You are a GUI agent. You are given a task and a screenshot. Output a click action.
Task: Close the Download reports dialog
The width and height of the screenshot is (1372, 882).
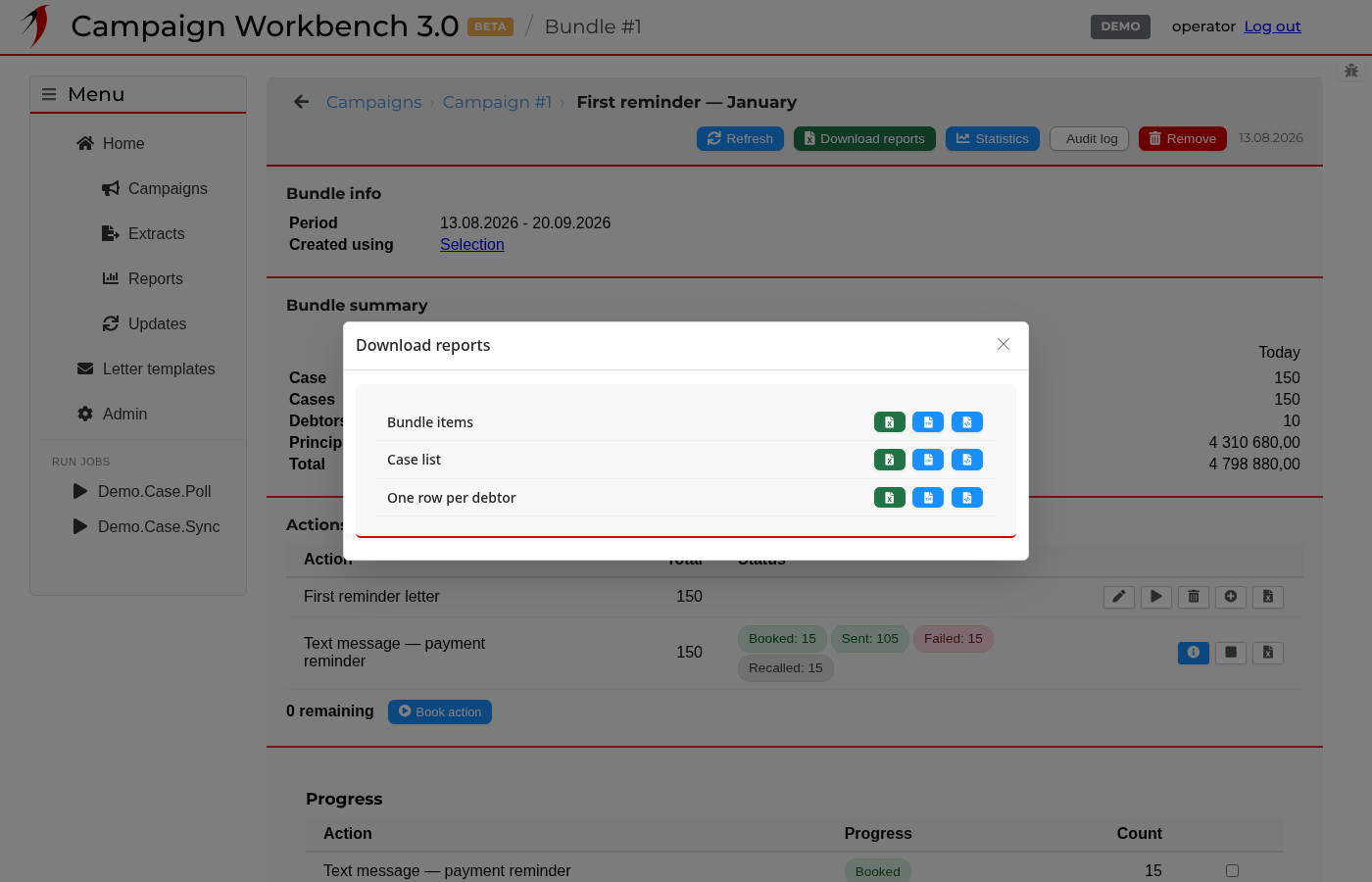(1004, 344)
